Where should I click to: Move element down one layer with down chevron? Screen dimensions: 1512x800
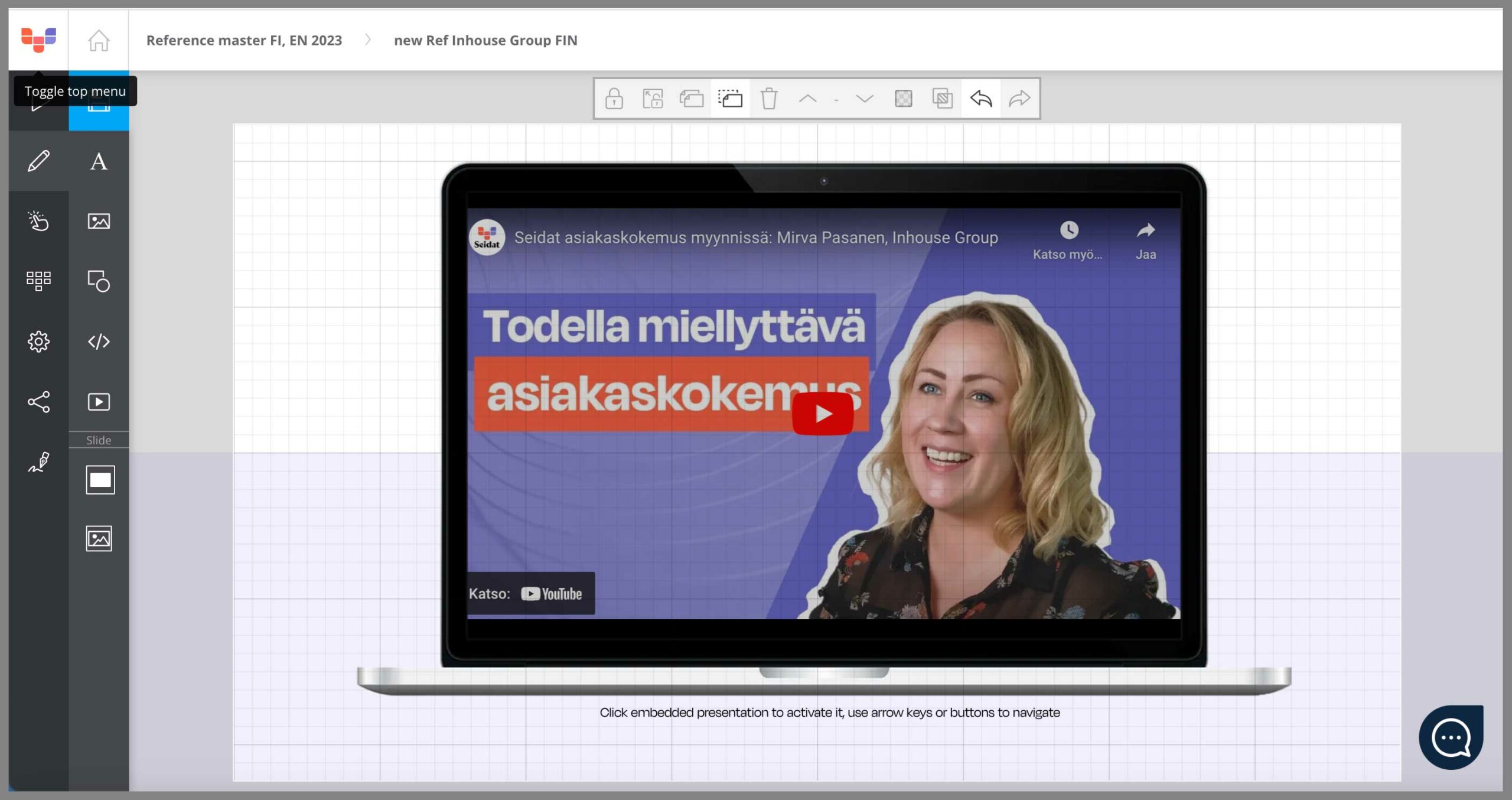[x=864, y=98]
